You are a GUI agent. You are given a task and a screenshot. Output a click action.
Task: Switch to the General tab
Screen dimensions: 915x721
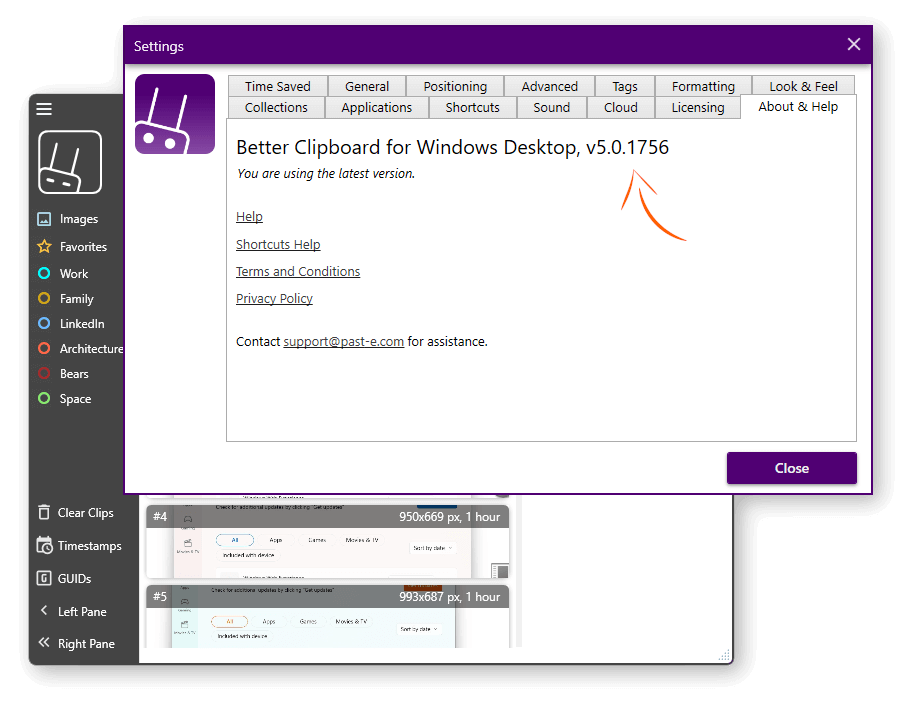(x=367, y=86)
